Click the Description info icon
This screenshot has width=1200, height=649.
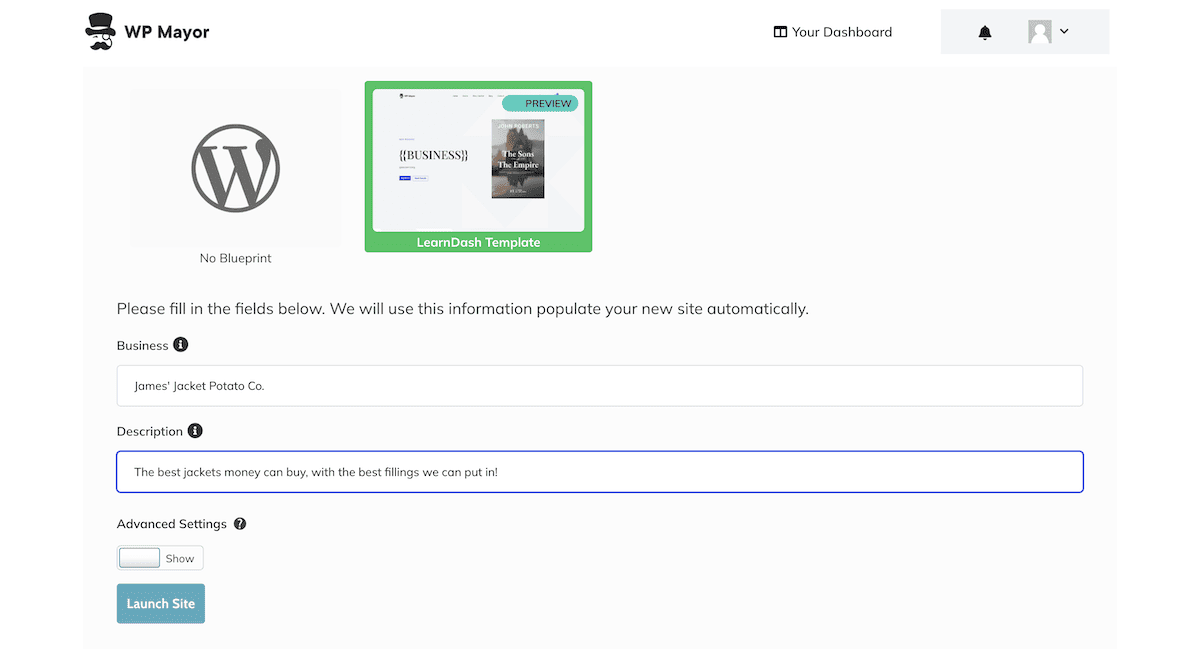pyautogui.click(x=195, y=431)
